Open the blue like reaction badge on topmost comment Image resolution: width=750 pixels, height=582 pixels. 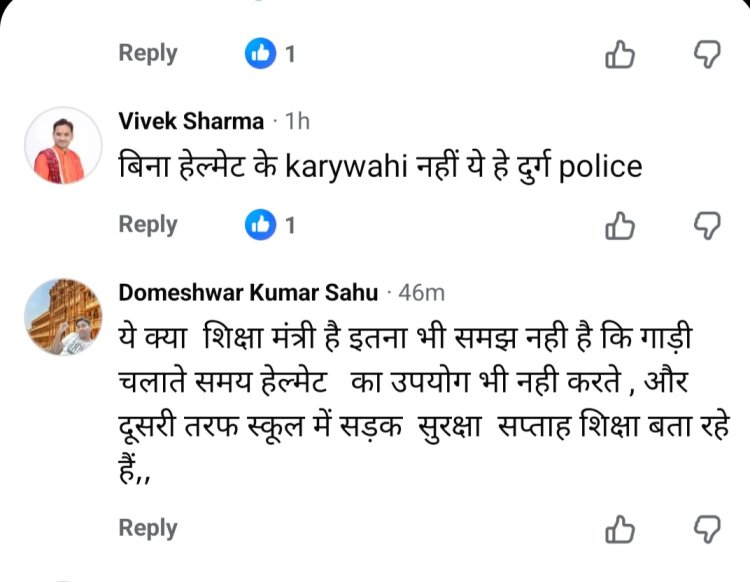(260, 54)
